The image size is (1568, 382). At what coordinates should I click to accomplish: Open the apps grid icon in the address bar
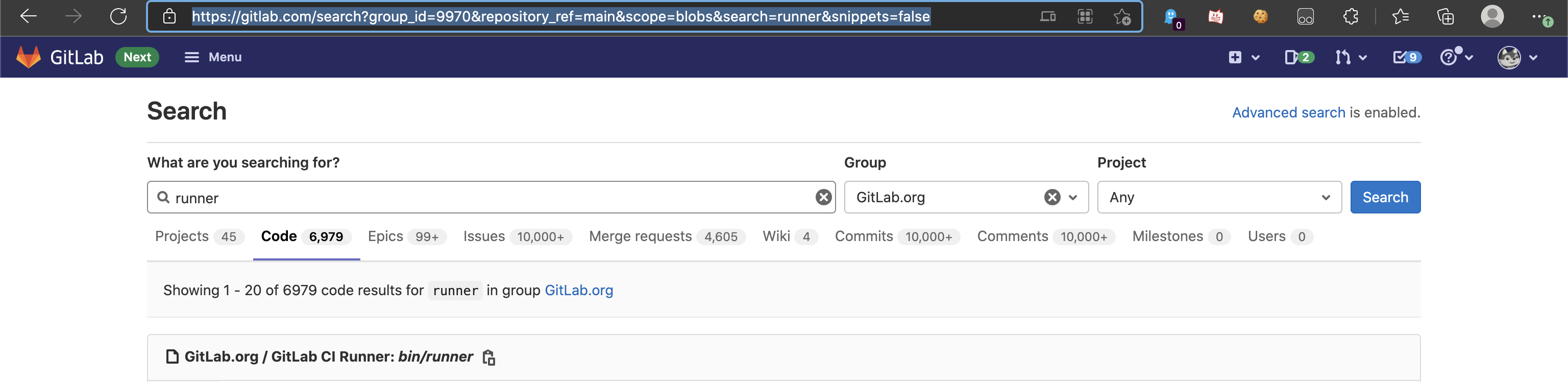click(x=1085, y=16)
